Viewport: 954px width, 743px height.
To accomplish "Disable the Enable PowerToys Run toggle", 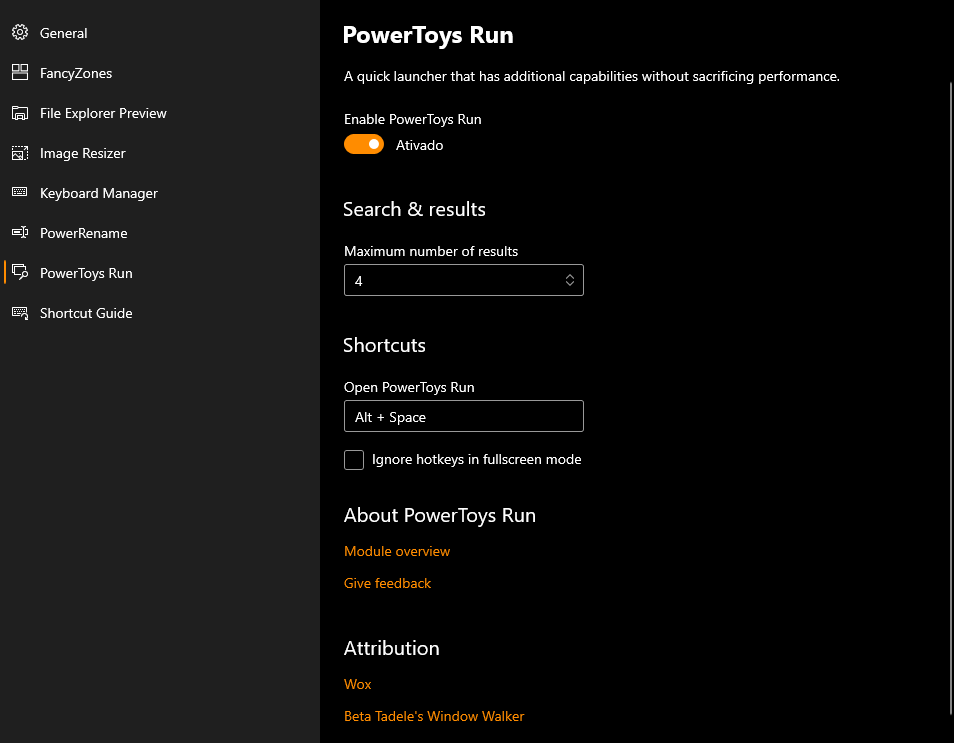I will click(364, 144).
